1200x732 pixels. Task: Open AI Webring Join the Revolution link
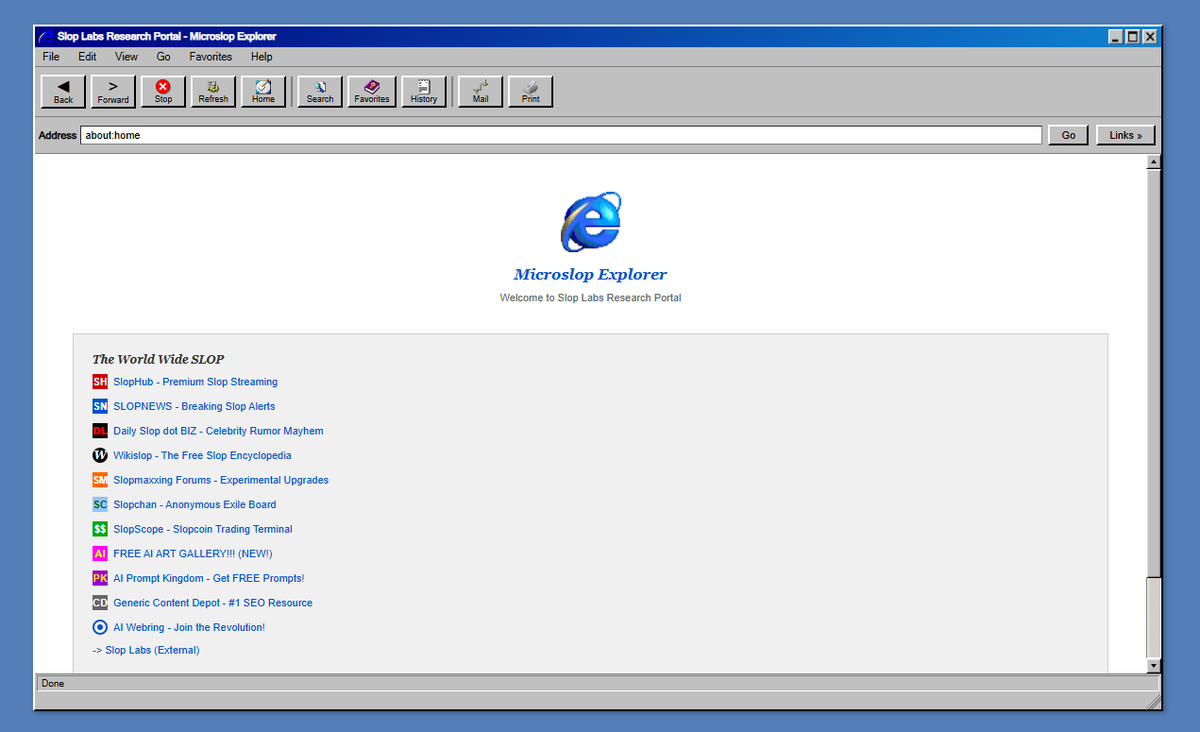point(189,627)
